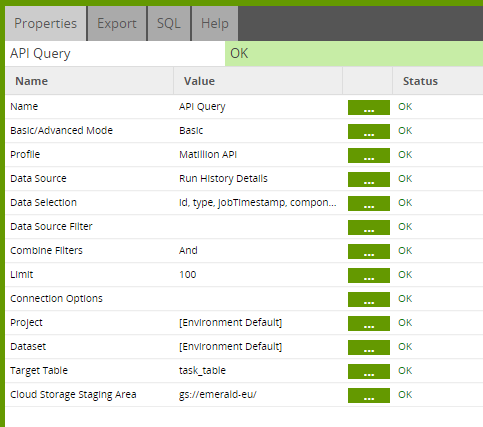Edit Connection Options via ellipsis button

[369, 299]
